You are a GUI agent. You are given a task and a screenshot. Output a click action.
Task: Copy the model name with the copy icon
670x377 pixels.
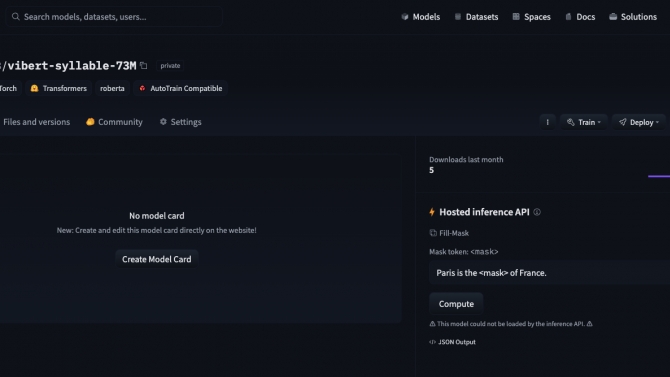click(144, 65)
